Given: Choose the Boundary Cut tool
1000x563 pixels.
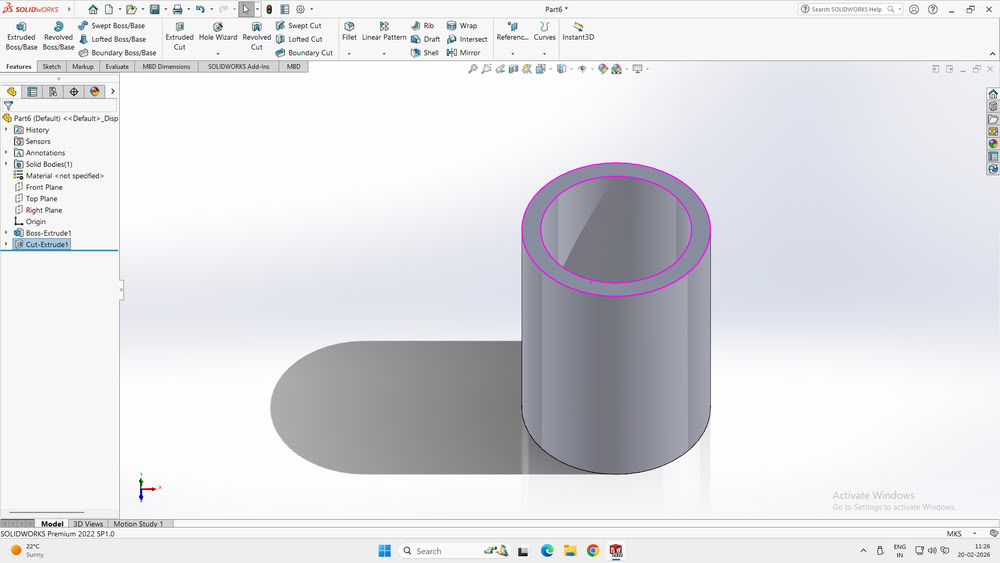Looking at the screenshot, I should [x=304, y=52].
